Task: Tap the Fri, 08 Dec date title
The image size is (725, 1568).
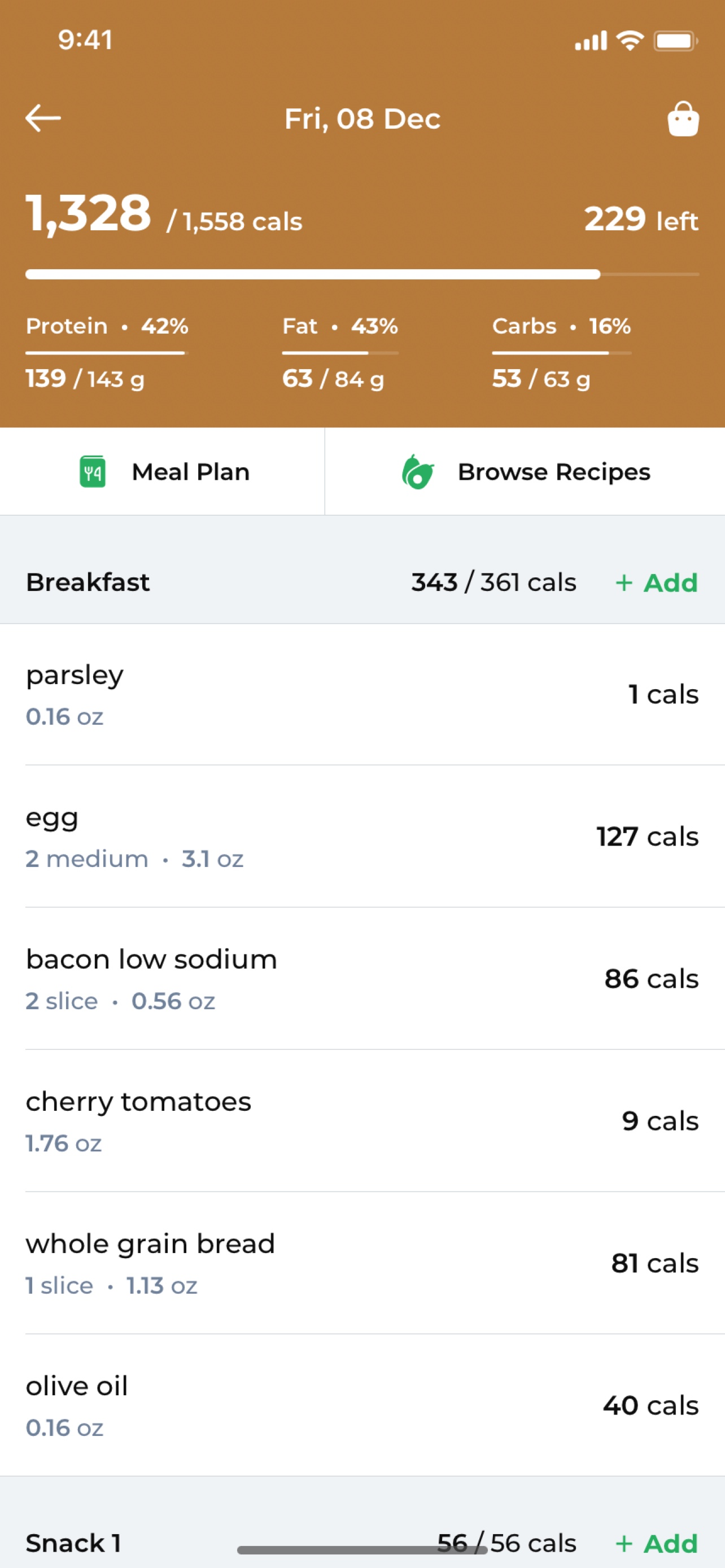Action: click(x=362, y=119)
